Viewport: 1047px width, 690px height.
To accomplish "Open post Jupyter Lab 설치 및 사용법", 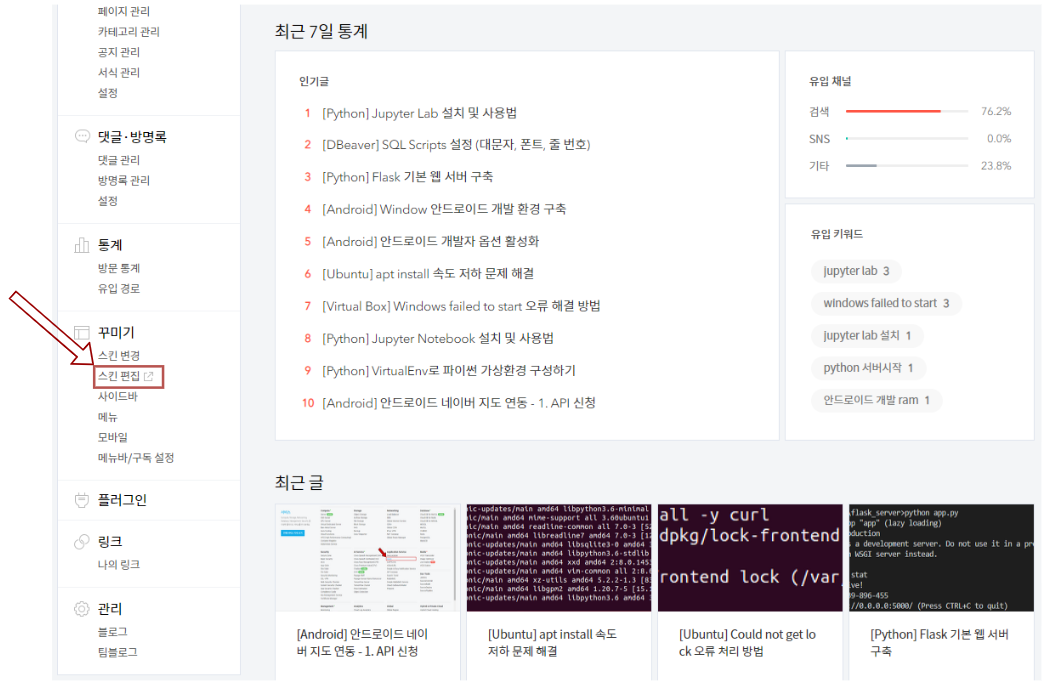I will pyautogui.click(x=419, y=113).
